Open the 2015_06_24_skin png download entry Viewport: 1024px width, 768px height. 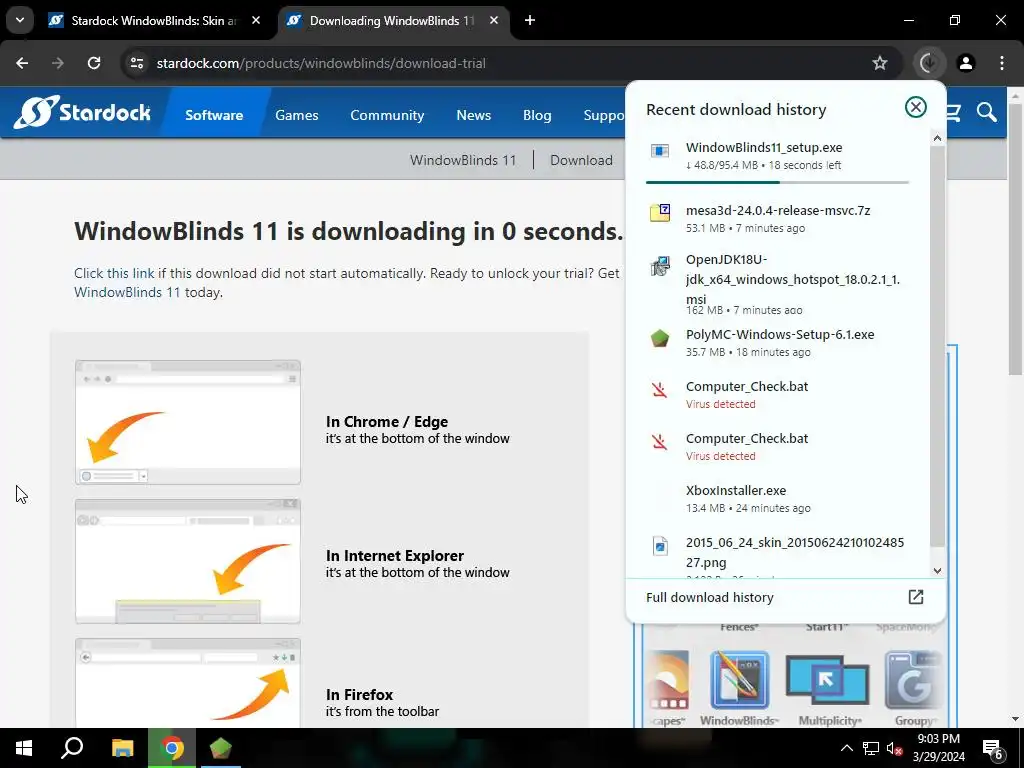777,554
